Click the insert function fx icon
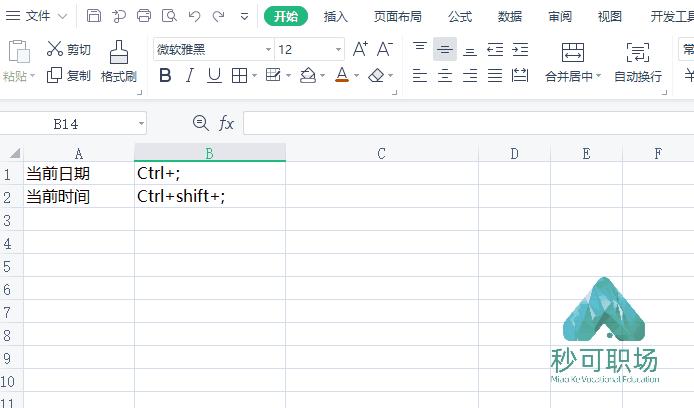This screenshot has width=694, height=408. (x=227, y=123)
